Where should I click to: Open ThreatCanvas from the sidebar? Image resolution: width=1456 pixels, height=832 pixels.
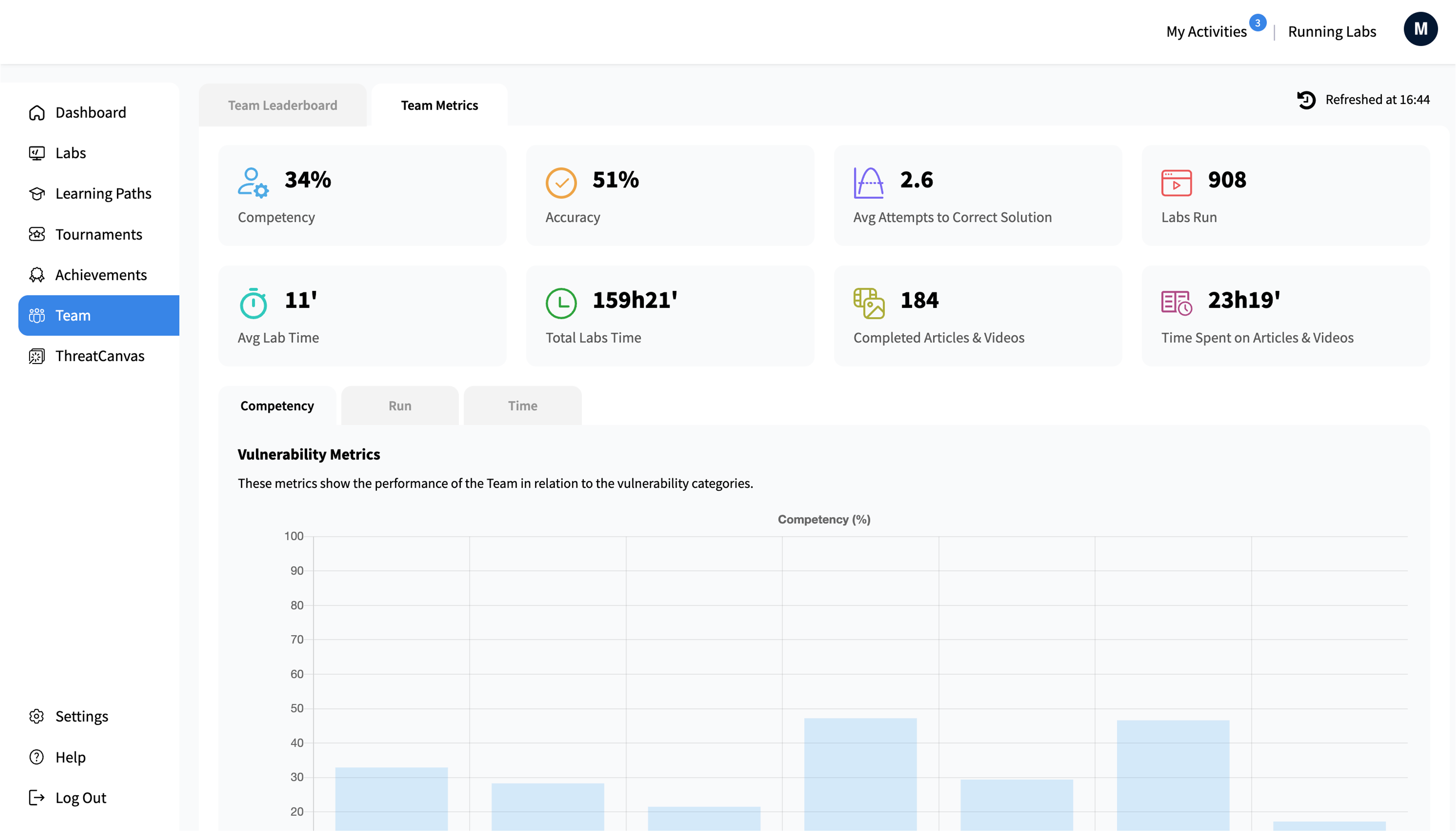[99, 356]
